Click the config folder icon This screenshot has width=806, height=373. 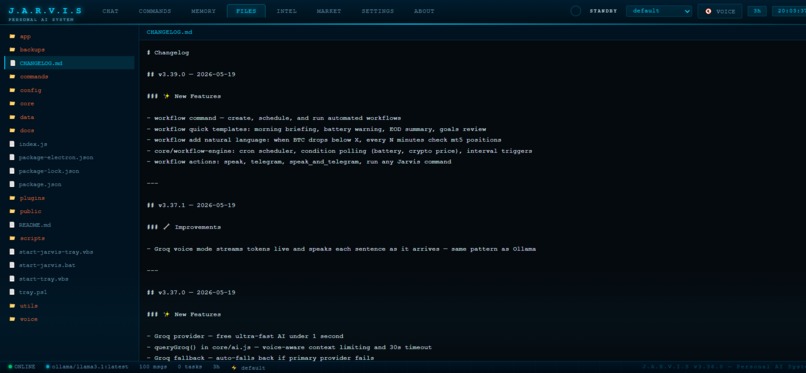[12, 90]
